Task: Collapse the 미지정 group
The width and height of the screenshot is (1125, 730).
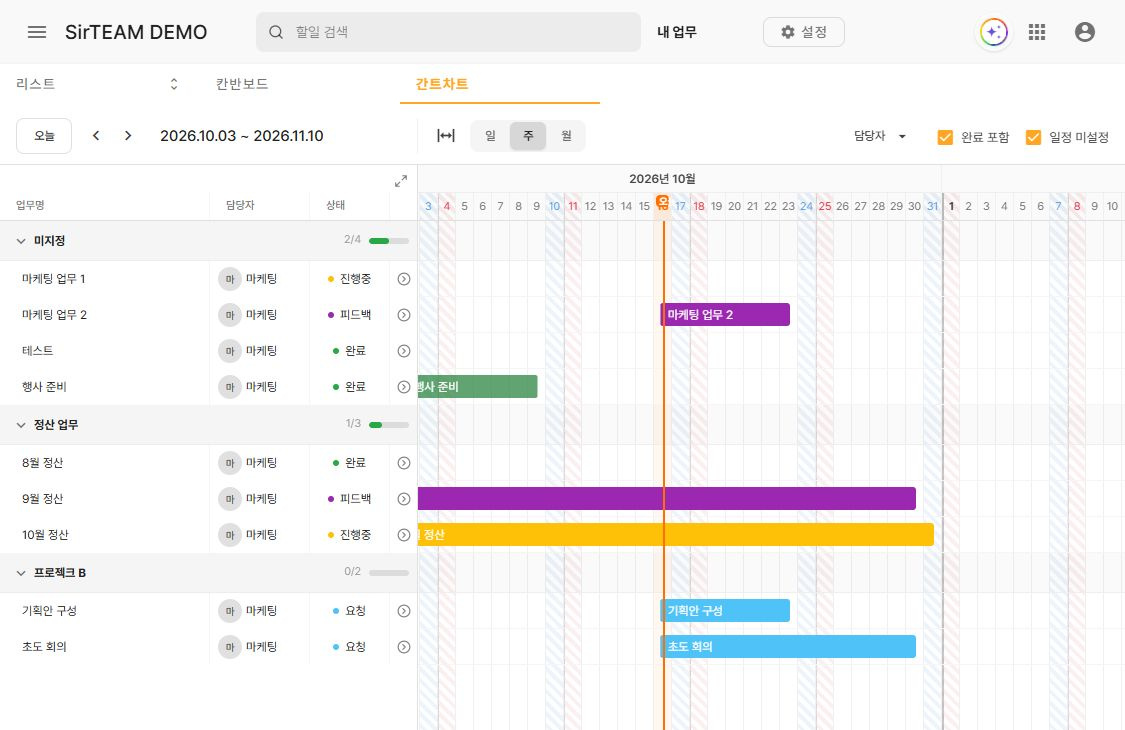Action: tap(21, 241)
